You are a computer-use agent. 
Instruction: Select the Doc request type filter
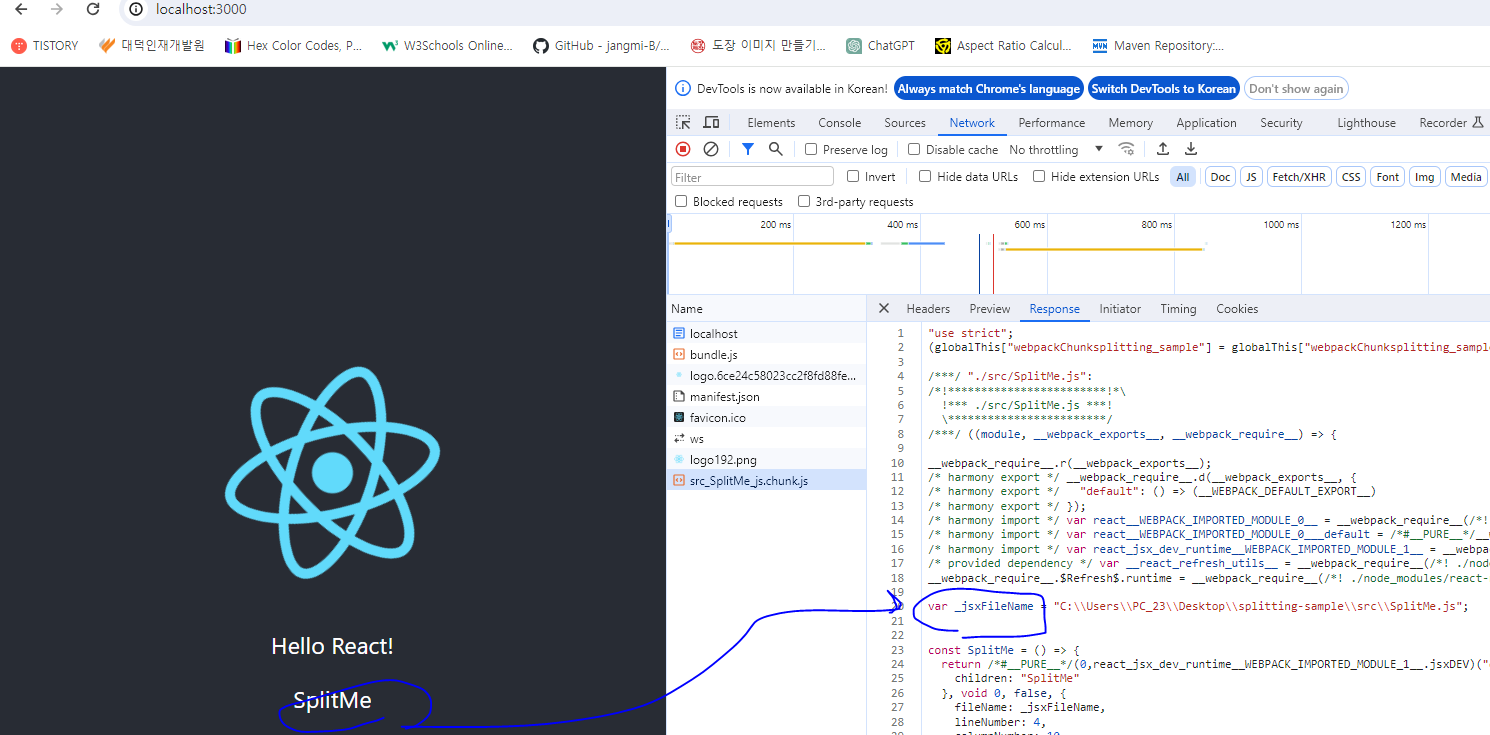tap(1220, 177)
